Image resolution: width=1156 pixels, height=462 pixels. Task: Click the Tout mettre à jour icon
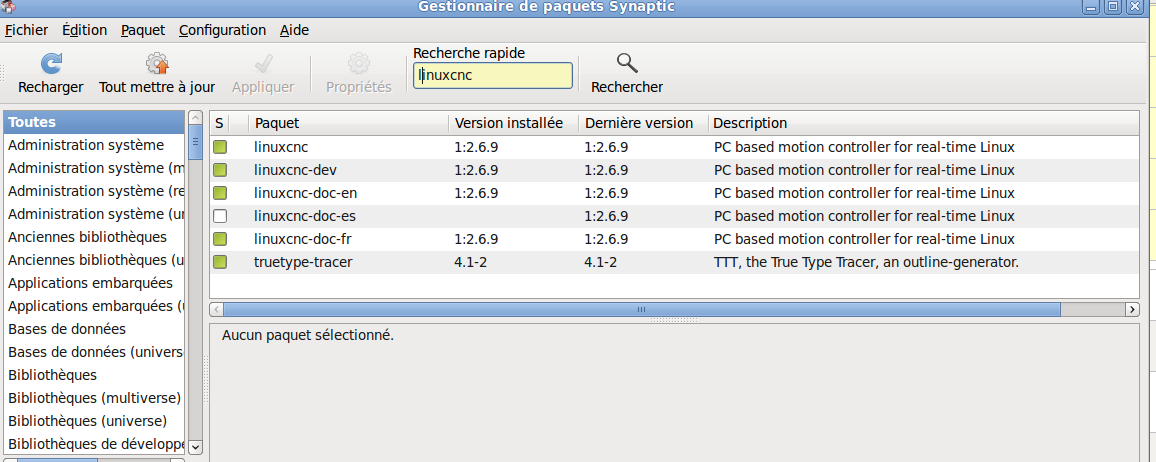[157, 63]
